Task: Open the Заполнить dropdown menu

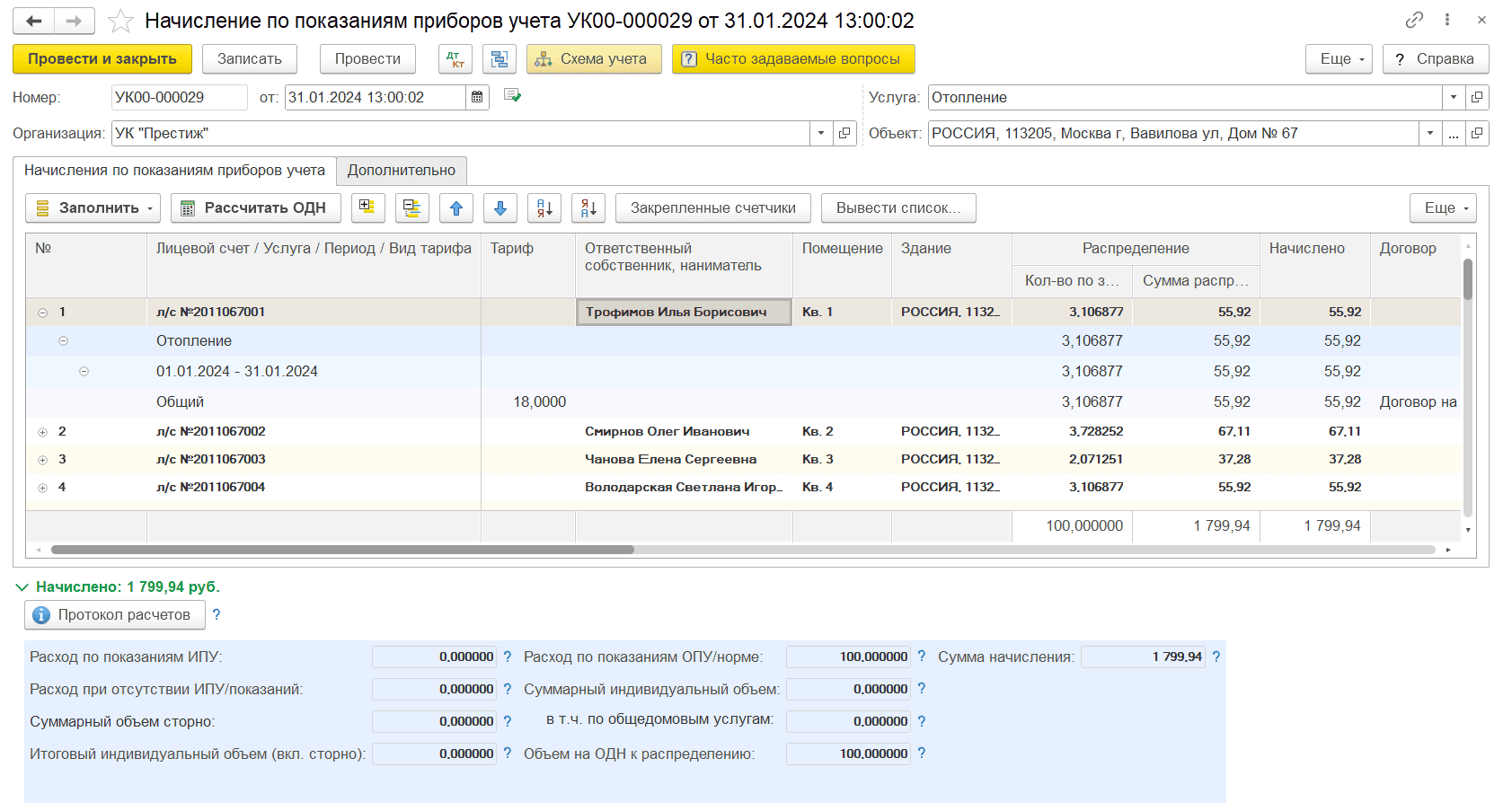Action: coord(93,208)
